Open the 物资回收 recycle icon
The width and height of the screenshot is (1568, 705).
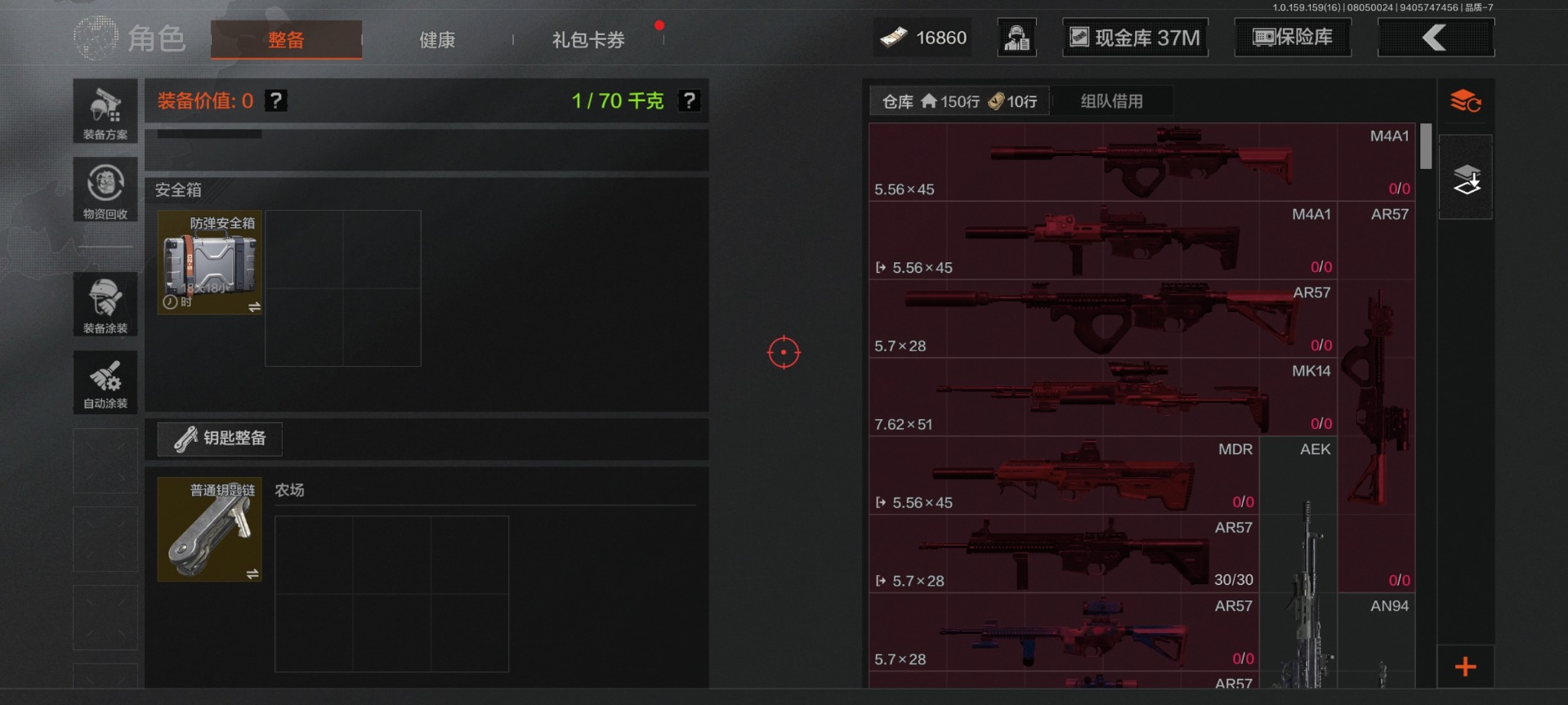[x=105, y=190]
